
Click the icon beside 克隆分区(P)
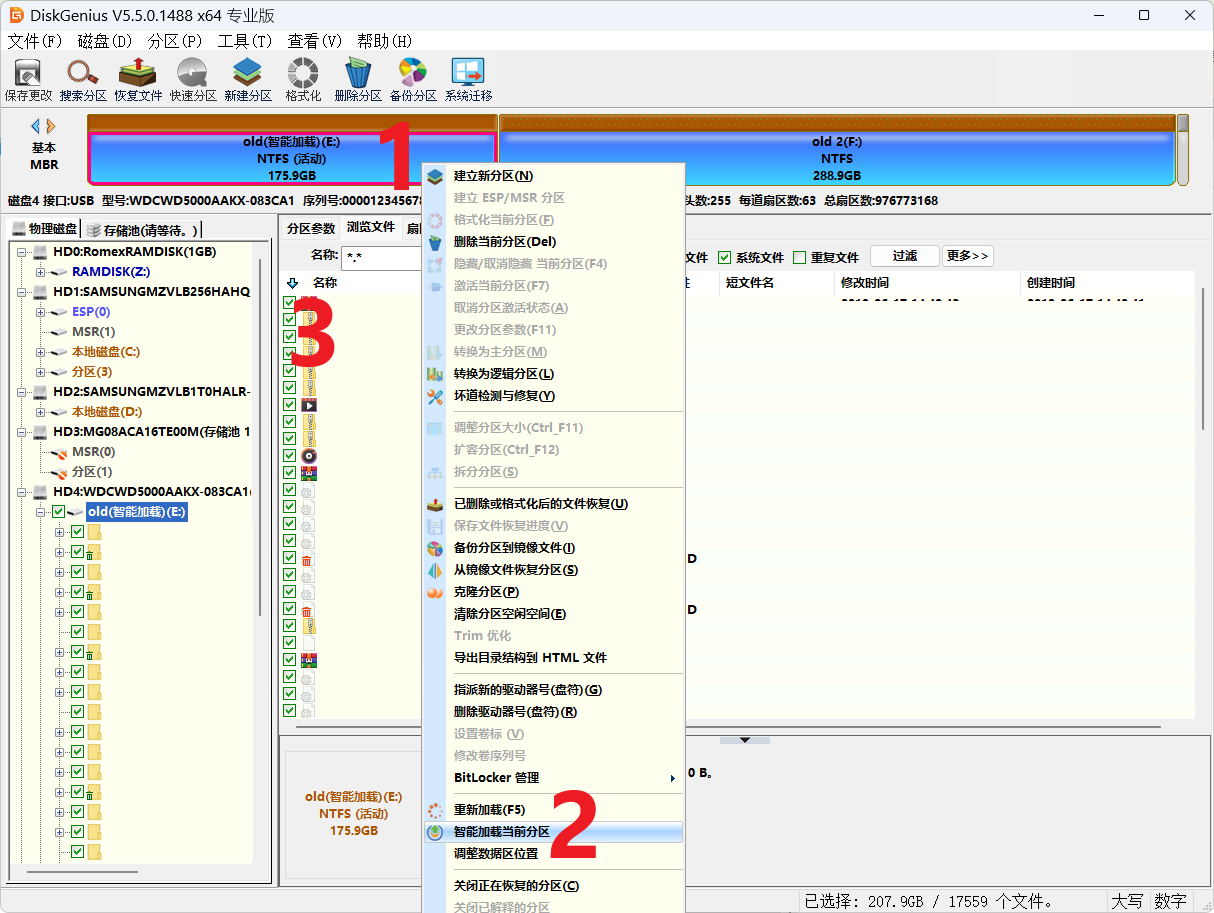click(435, 592)
